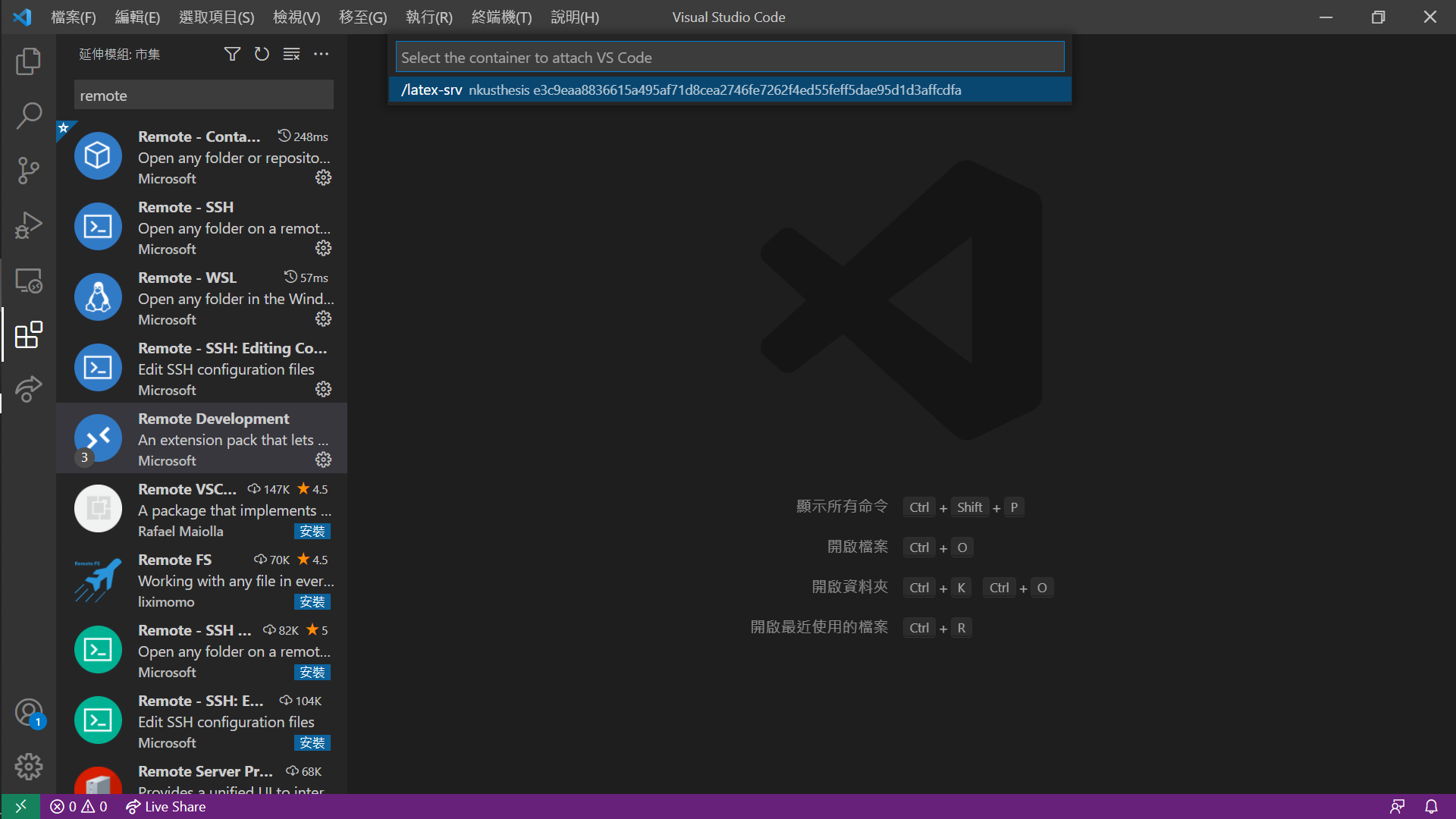1456x819 pixels.
Task: Click the green remote window status indicator
Action: pos(20,807)
